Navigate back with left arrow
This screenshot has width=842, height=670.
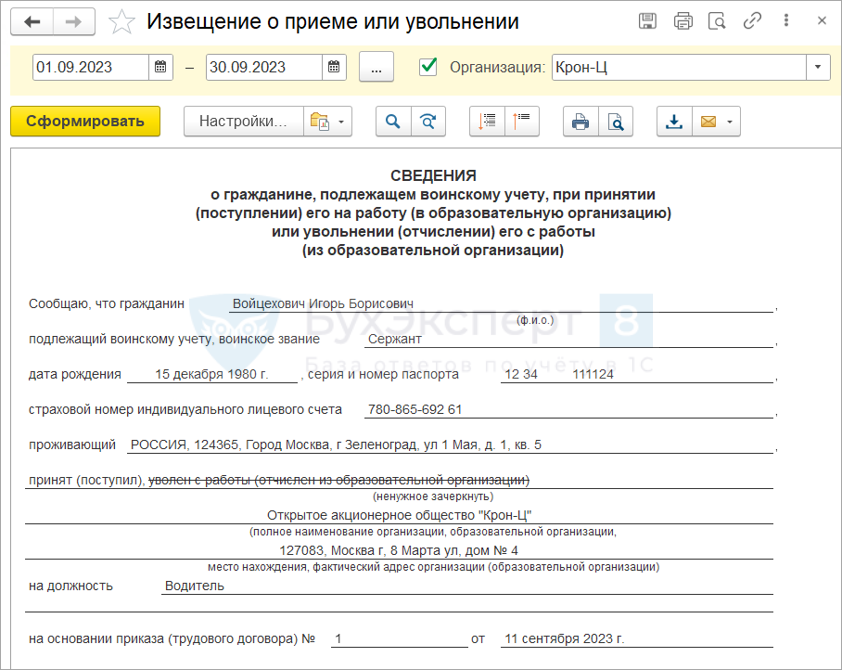32,21
